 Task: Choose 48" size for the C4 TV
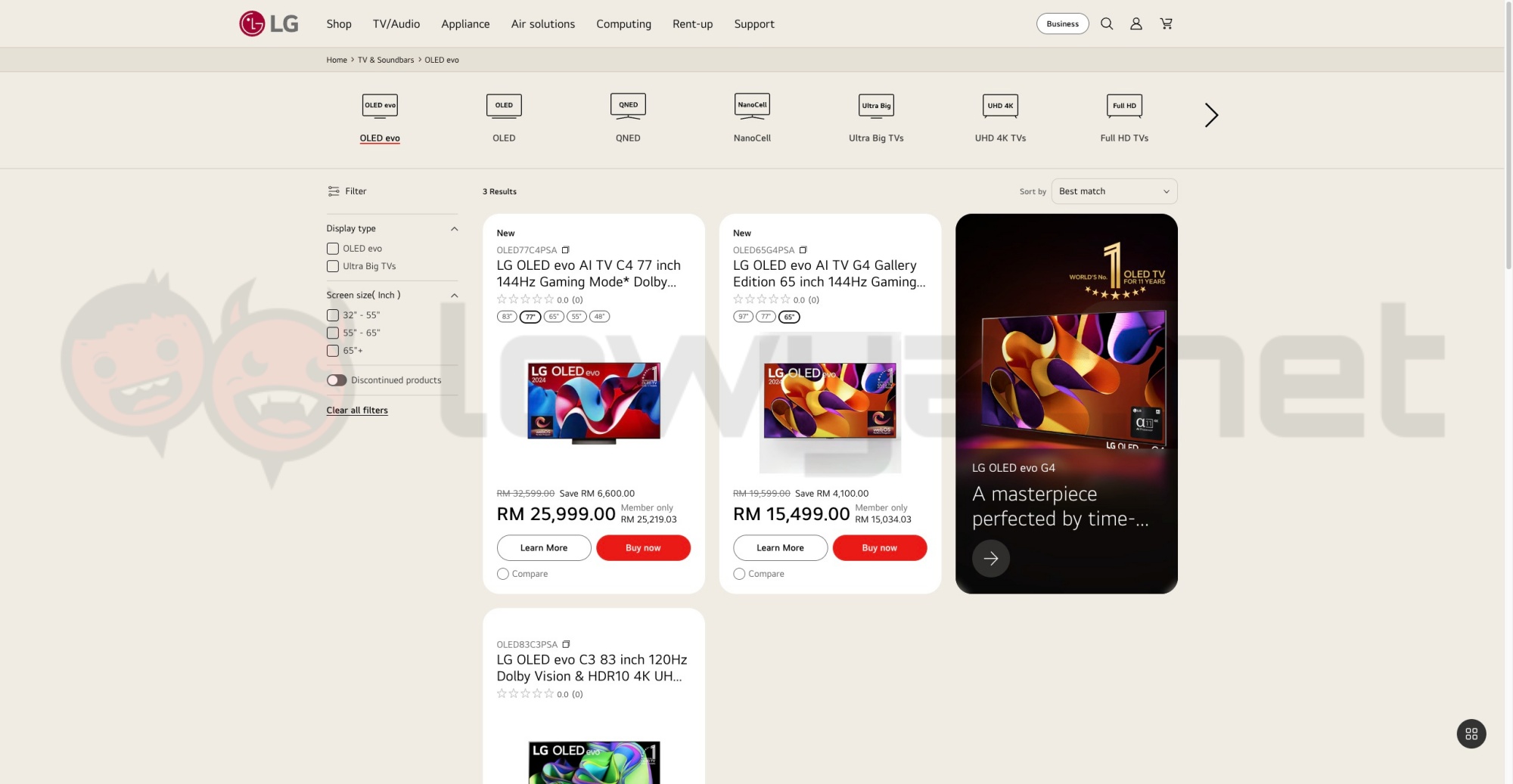pyautogui.click(x=600, y=317)
